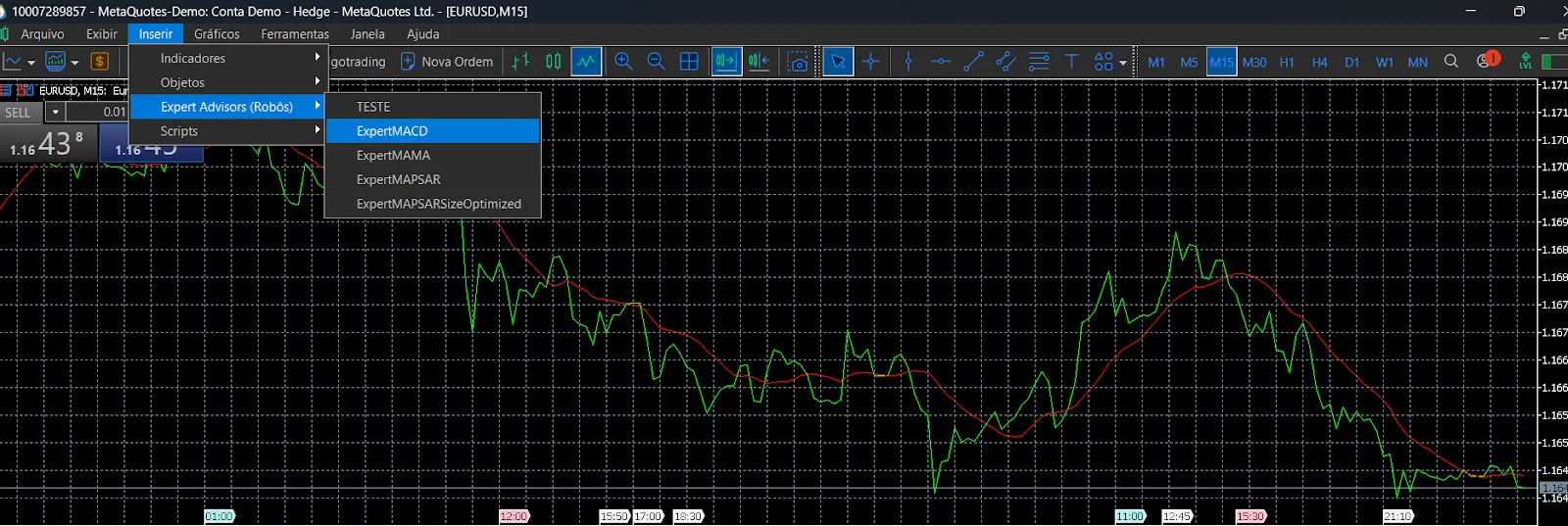Switch timeframe to H4
The width and height of the screenshot is (1568, 526).
tap(1319, 62)
